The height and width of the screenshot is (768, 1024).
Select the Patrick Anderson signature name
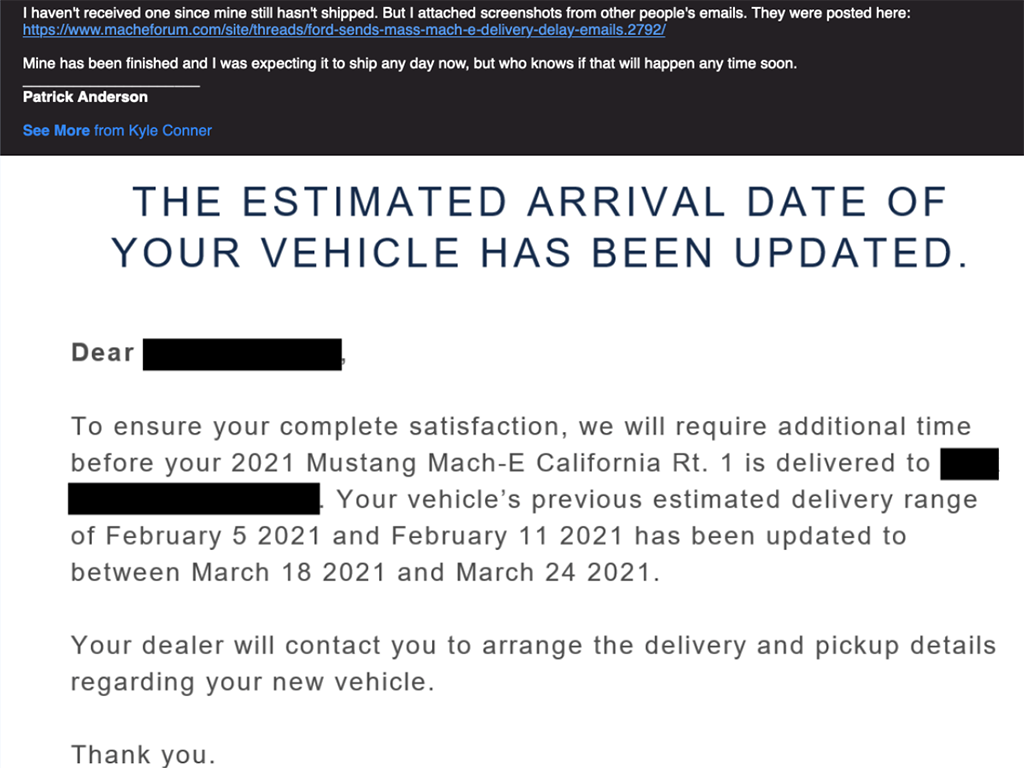click(85, 97)
